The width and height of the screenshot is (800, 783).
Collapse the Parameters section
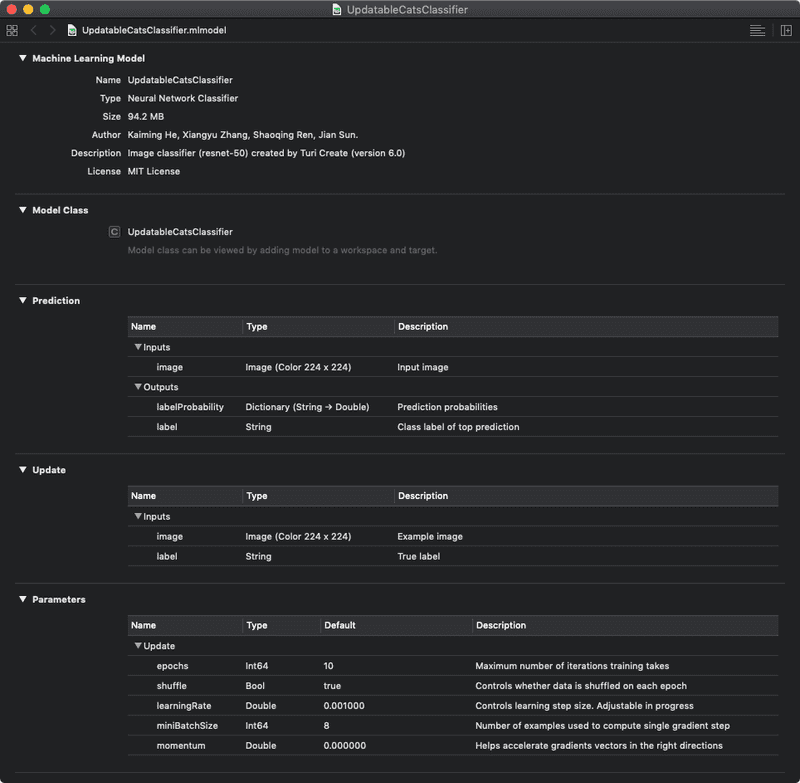point(22,599)
